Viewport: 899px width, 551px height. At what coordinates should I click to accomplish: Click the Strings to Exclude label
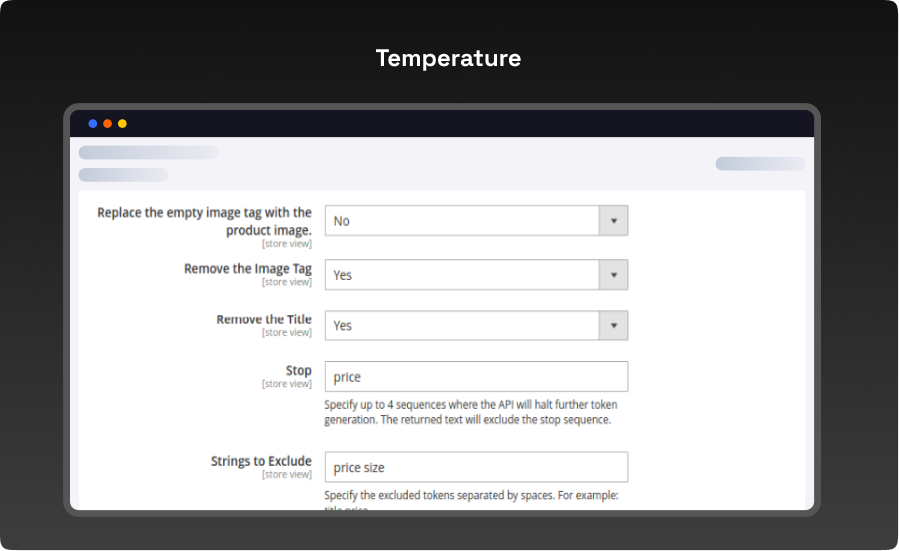point(261,461)
